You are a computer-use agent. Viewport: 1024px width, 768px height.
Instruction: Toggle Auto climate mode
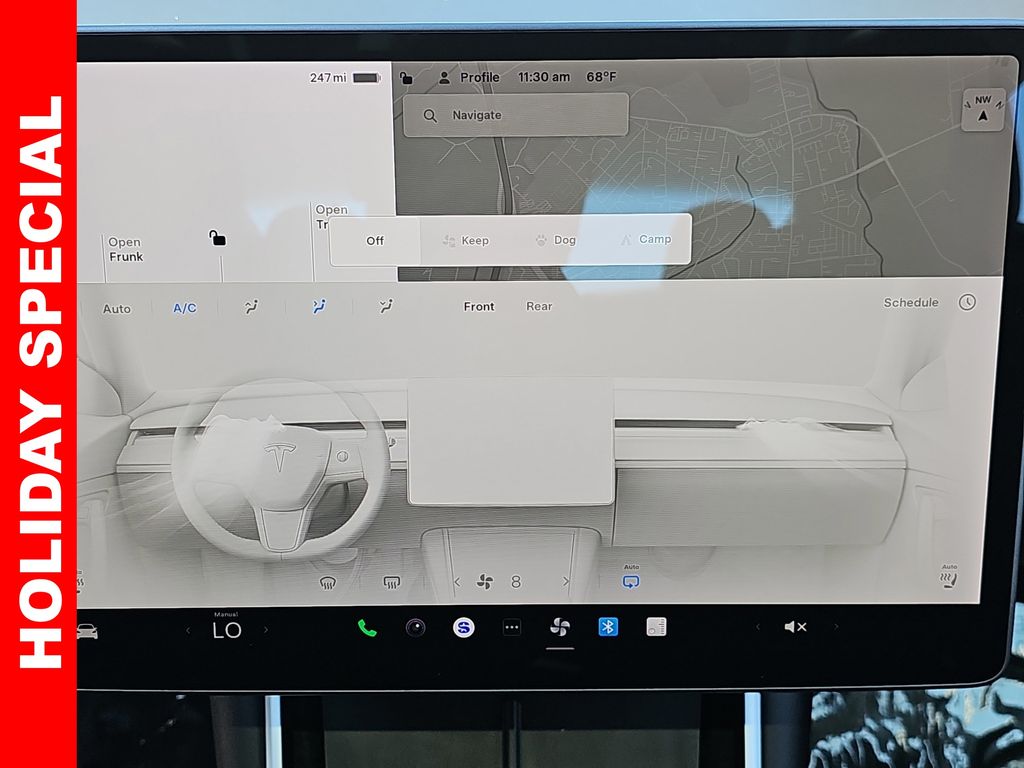click(117, 308)
